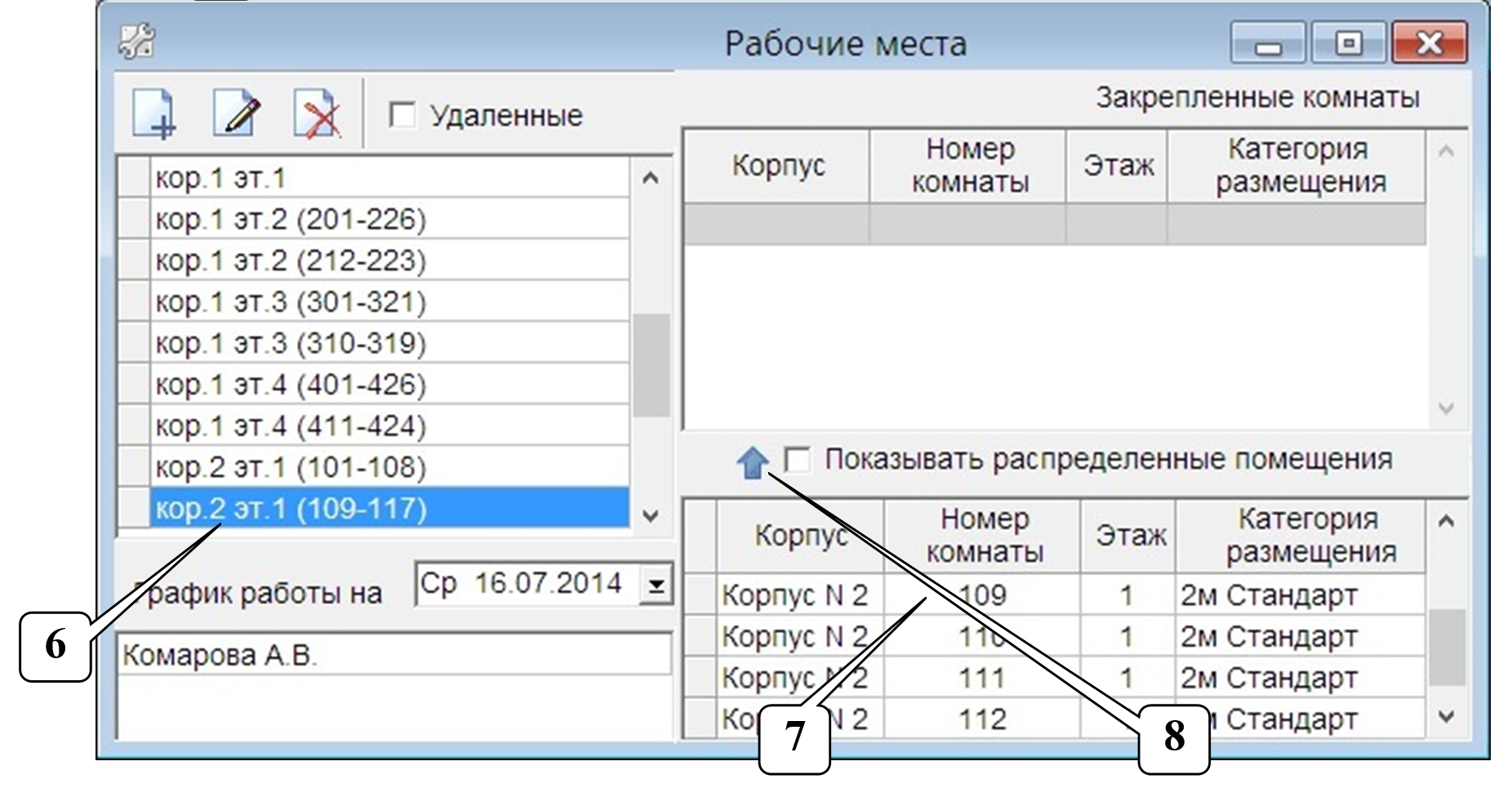This screenshot has width=1512, height=788.
Task: Enable the Удаленные checkbox
Action: click(402, 115)
